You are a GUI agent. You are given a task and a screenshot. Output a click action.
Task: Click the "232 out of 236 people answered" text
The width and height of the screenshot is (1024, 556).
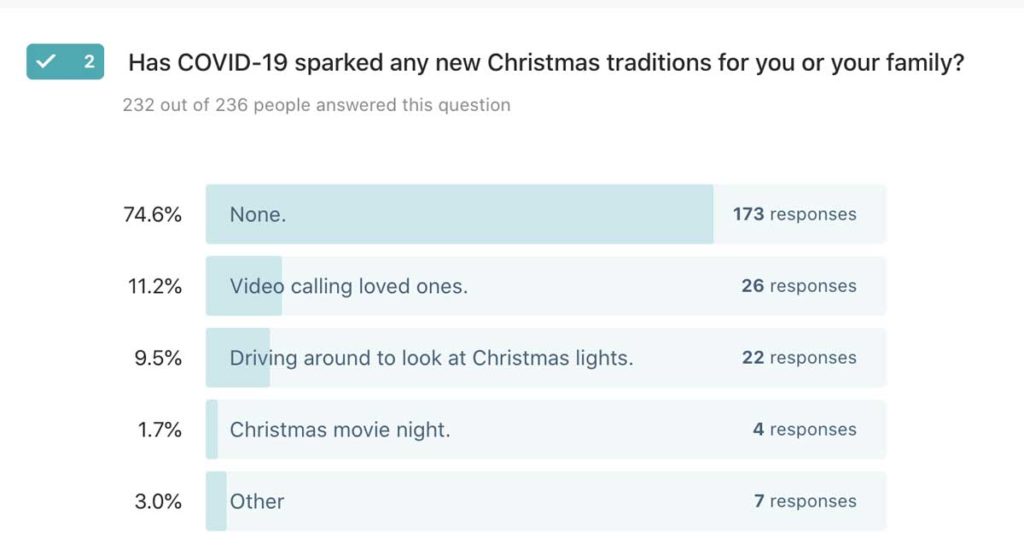316,105
